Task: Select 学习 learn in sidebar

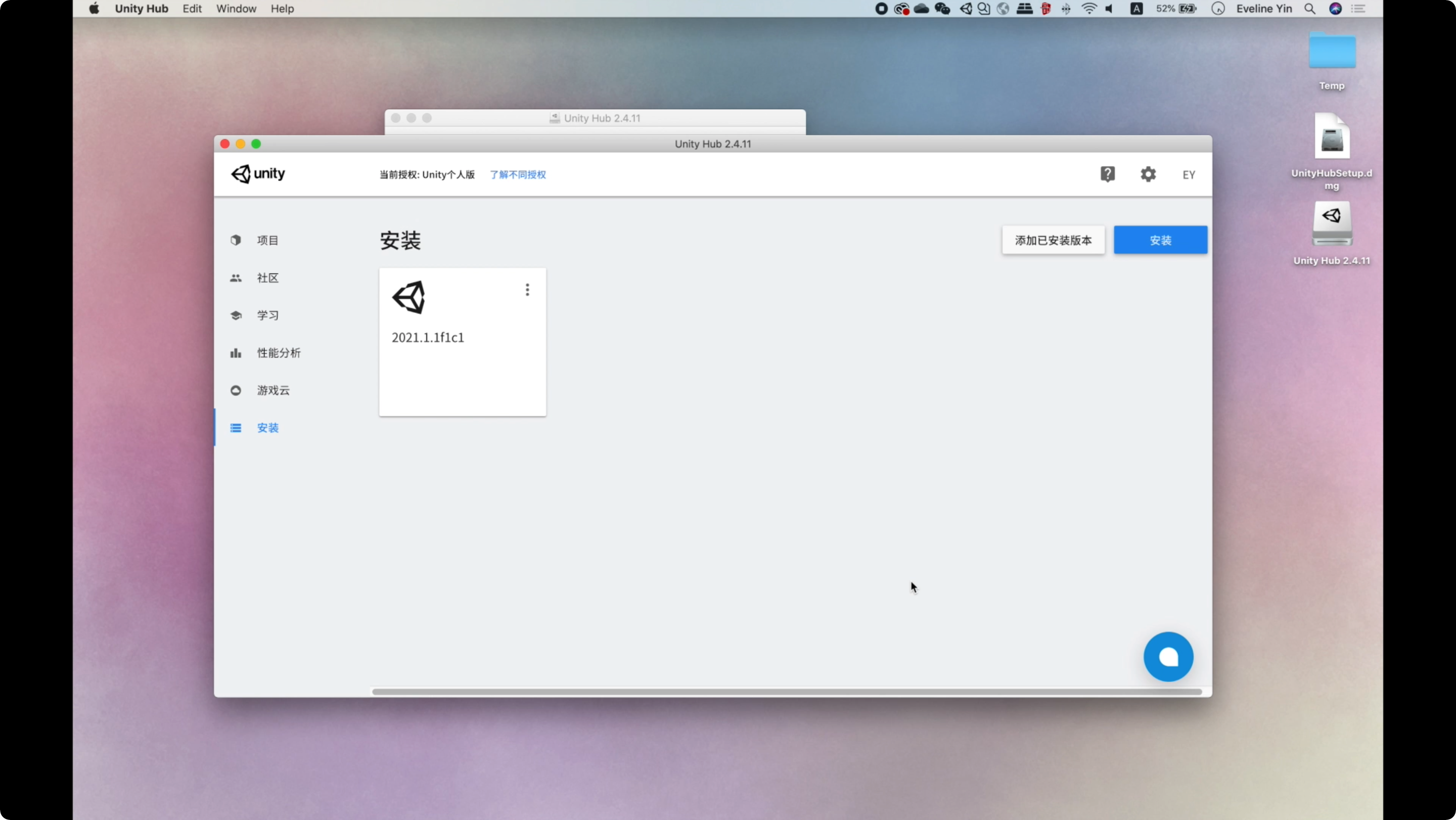Action: point(267,315)
